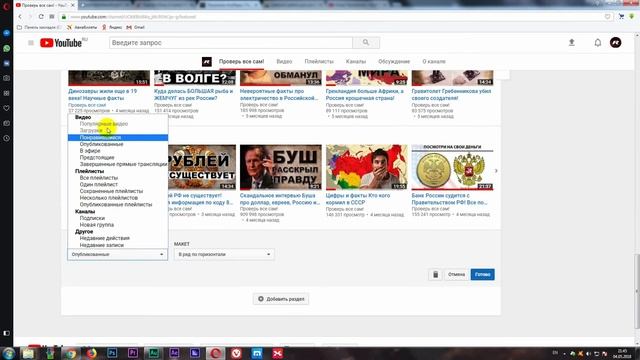This screenshot has width=640, height=360.
Task: Open the Opera sidebar history clock
Action: click(7, 138)
